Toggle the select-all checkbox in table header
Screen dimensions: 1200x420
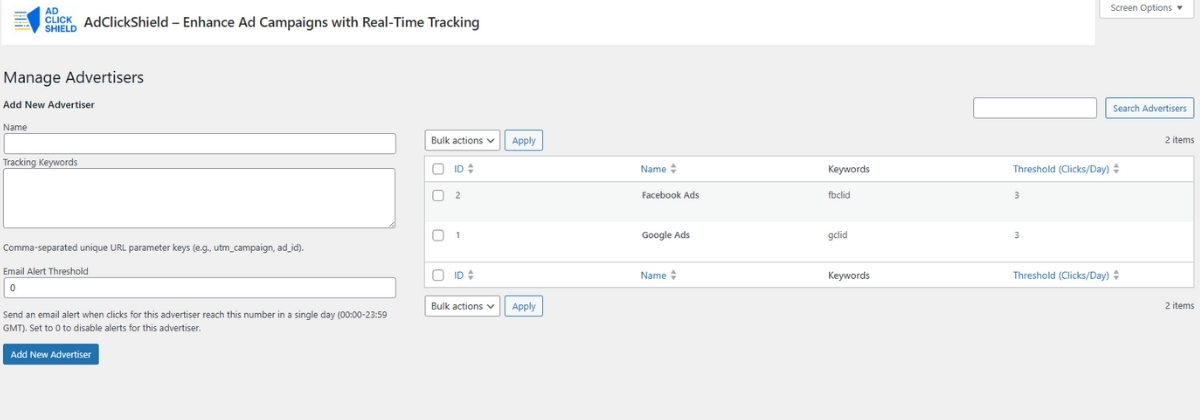[438, 170]
